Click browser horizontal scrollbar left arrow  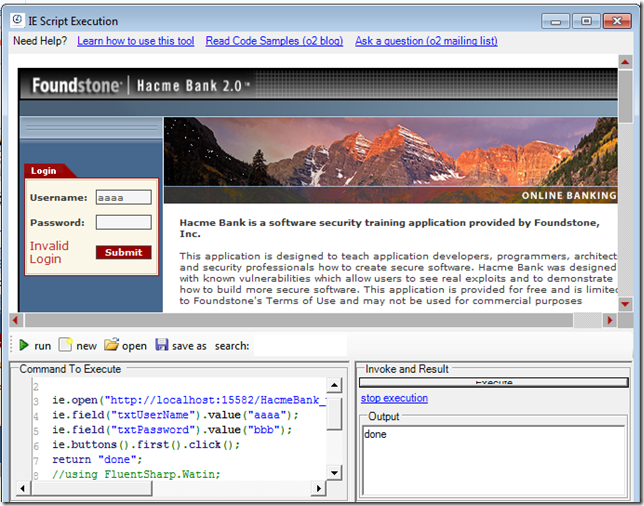tap(16, 320)
